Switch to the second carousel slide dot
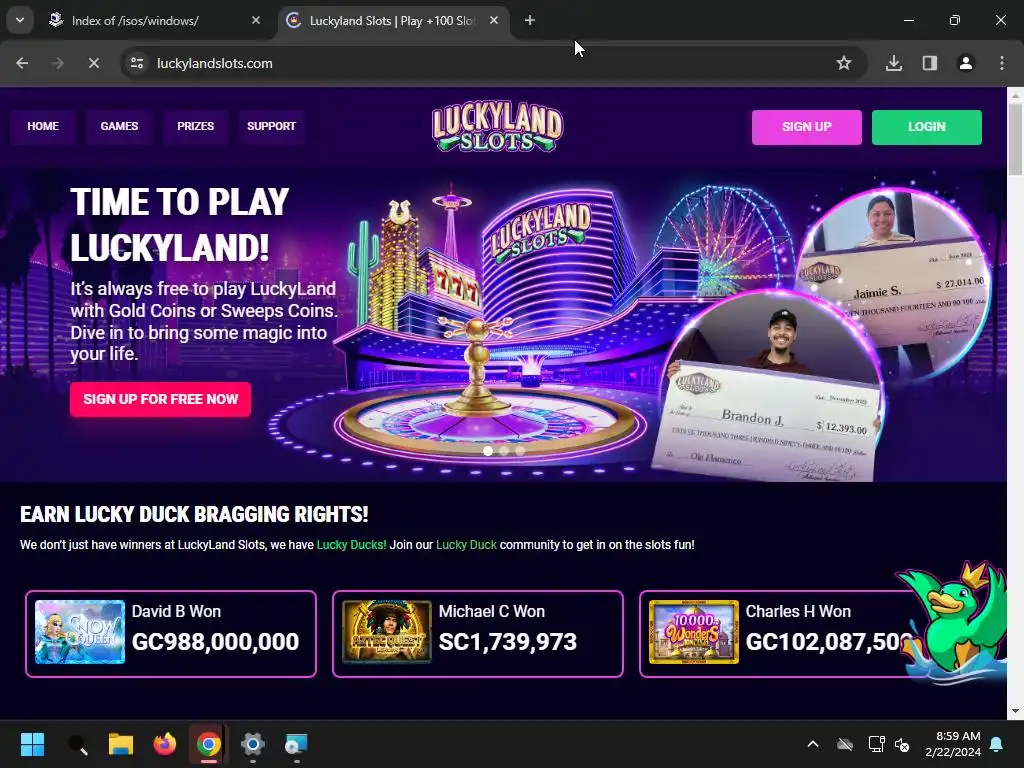1024x768 pixels. pos(504,451)
